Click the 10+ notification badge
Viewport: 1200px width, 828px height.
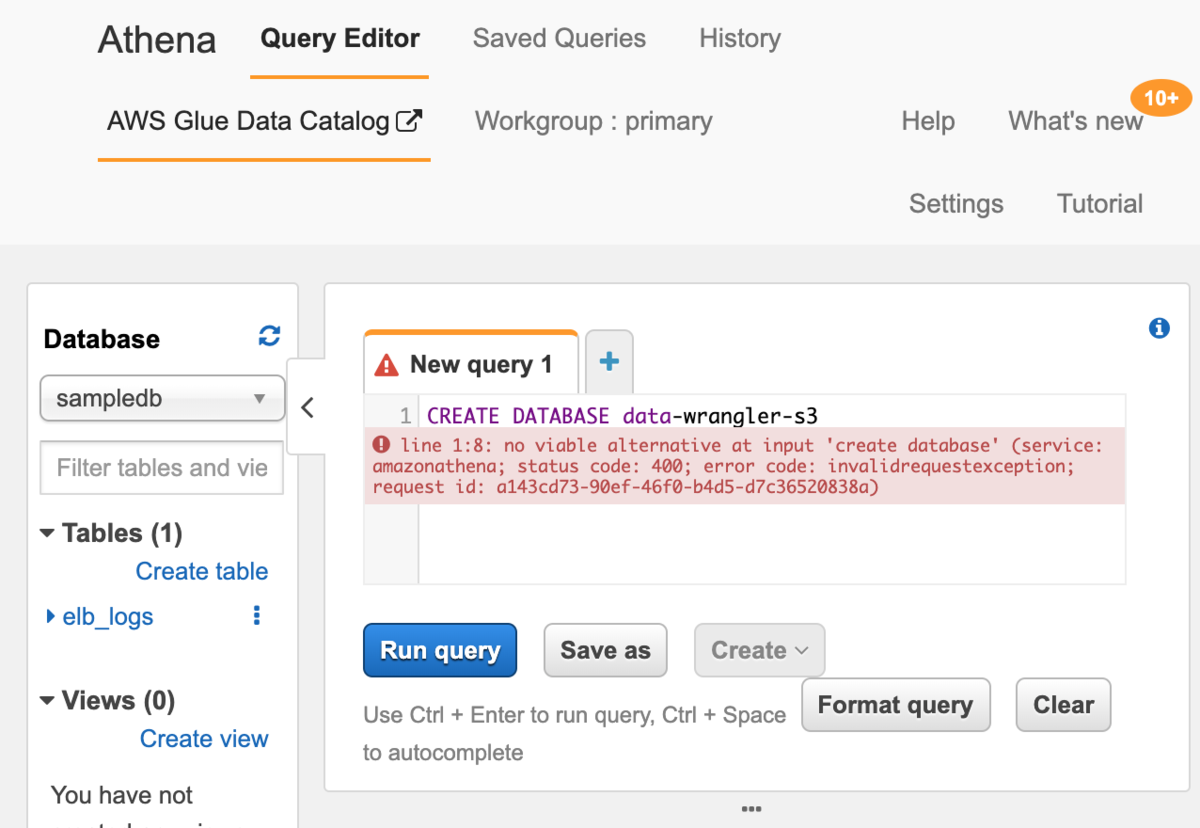(x=1161, y=98)
